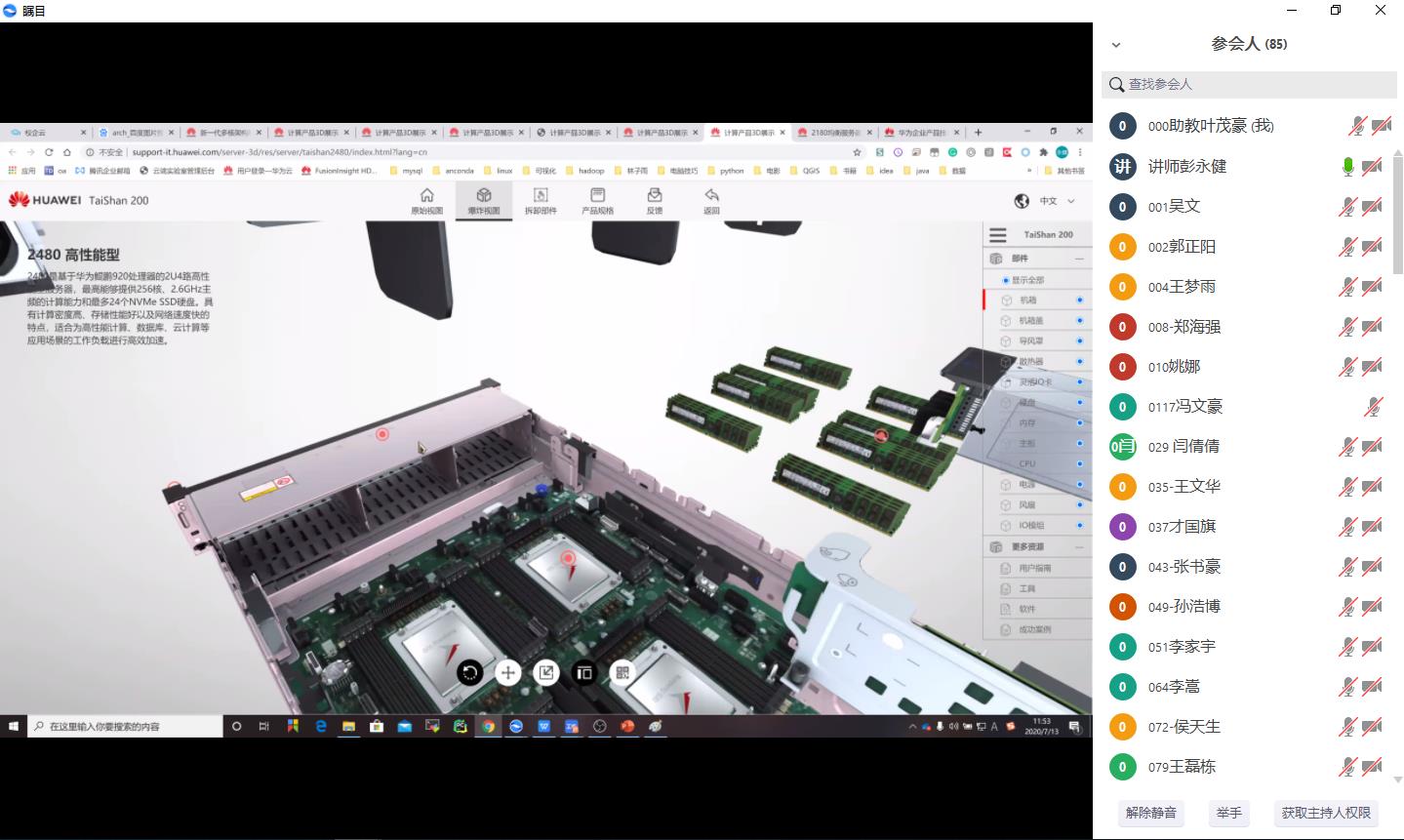
Task: Click the 举手 raise hand button
Action: click(1229, 813)
